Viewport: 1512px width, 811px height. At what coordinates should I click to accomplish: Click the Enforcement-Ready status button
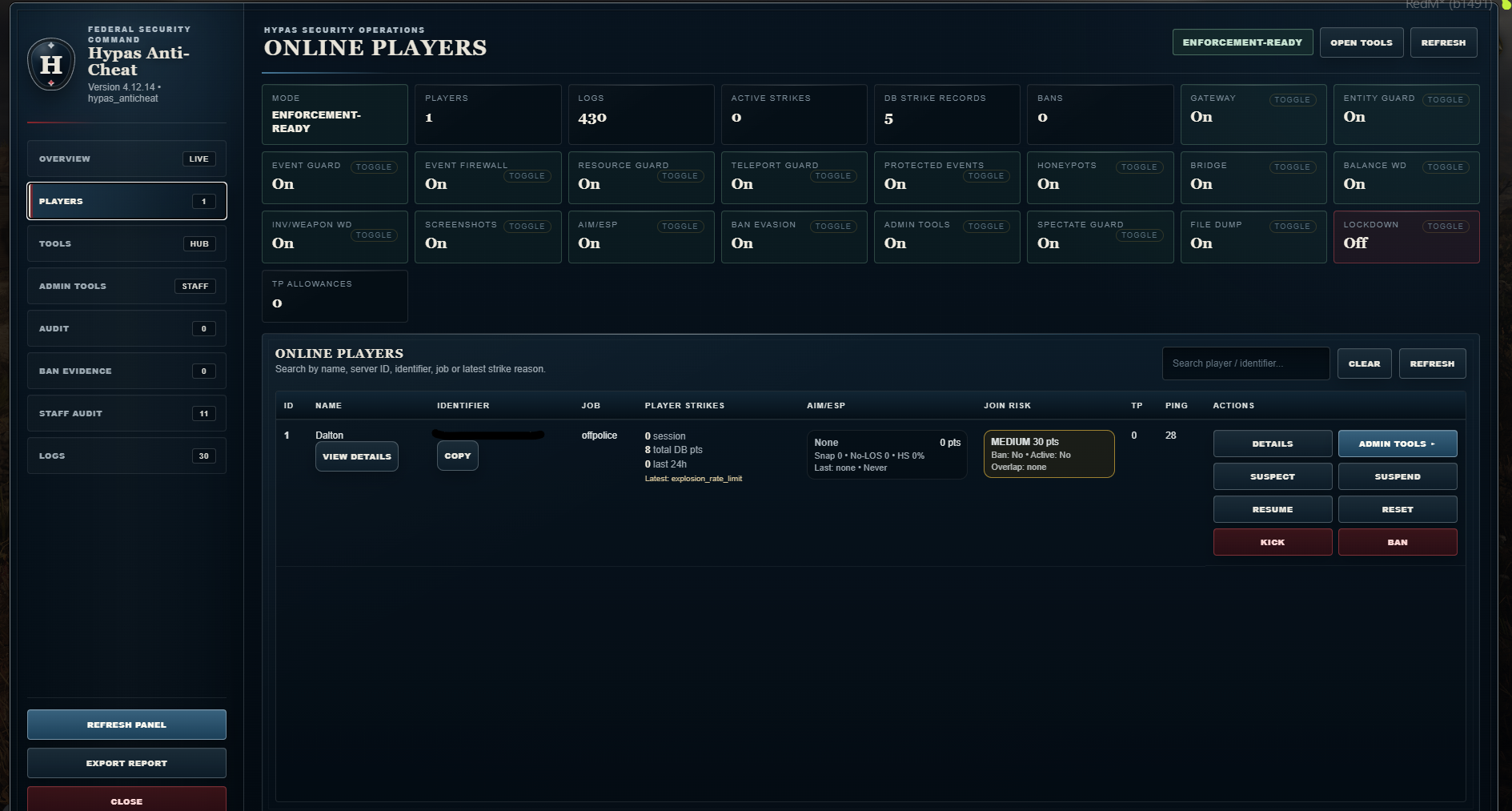1242,42
